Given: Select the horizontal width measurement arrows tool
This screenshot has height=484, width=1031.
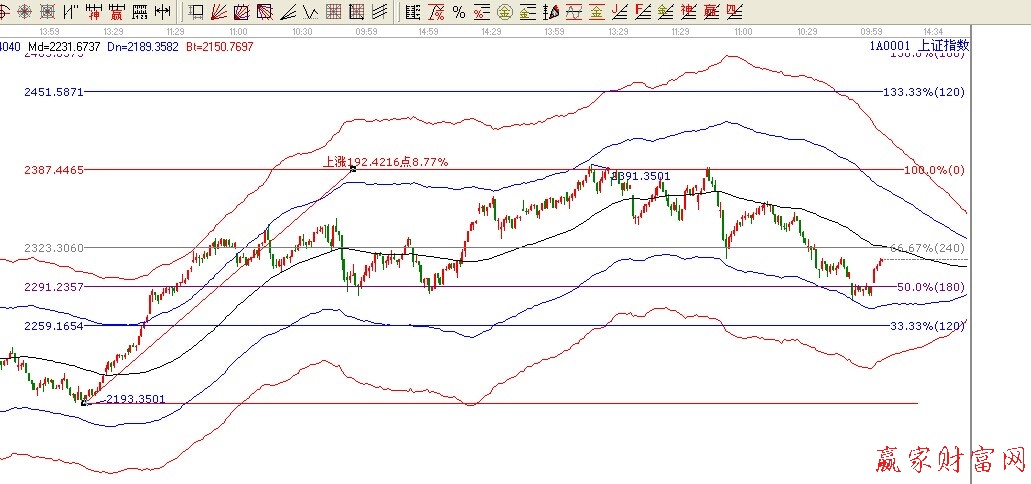Looking at the screenshot, I should (x=162, y=12).
